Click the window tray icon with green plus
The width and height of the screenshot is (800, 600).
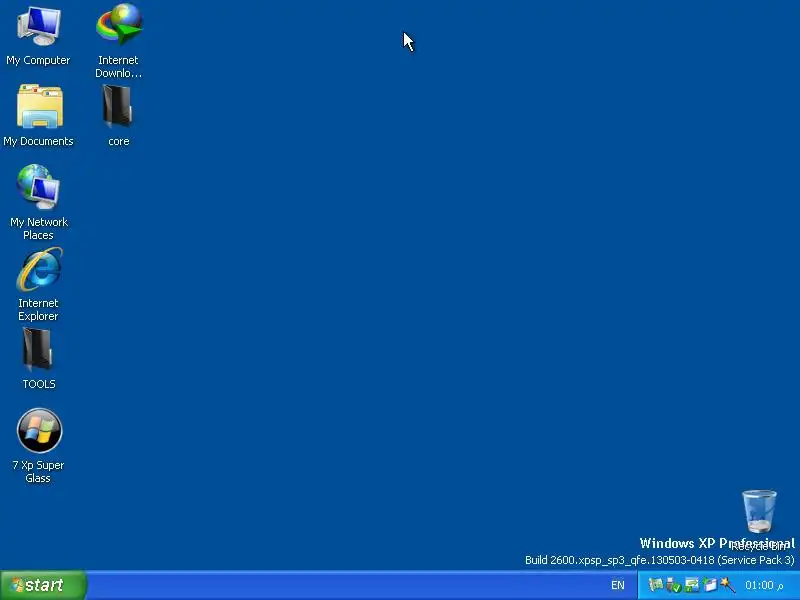[710, 585]
